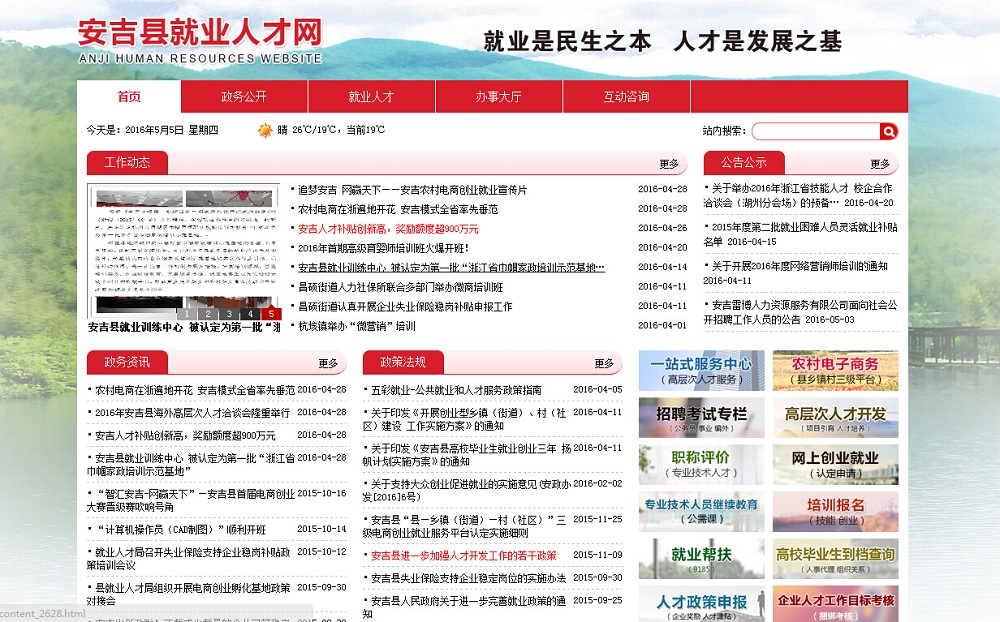Open 人才政策申报 banner
The height and width of the screenshot is (622, 1000).
702,604
